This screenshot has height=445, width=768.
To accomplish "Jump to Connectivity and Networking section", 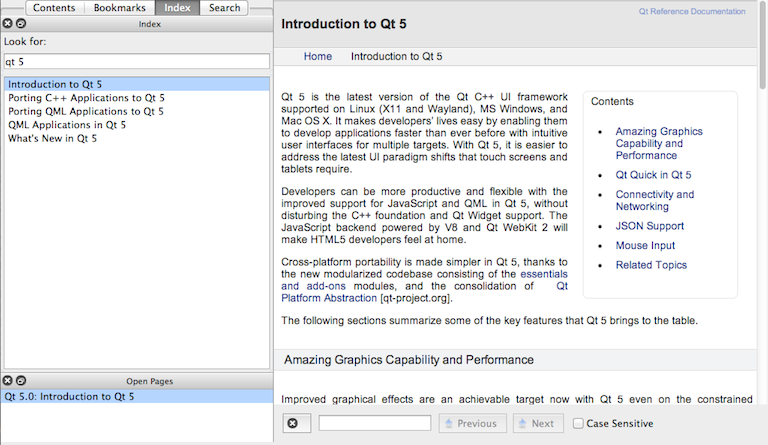I will click(x=654, y=200).
